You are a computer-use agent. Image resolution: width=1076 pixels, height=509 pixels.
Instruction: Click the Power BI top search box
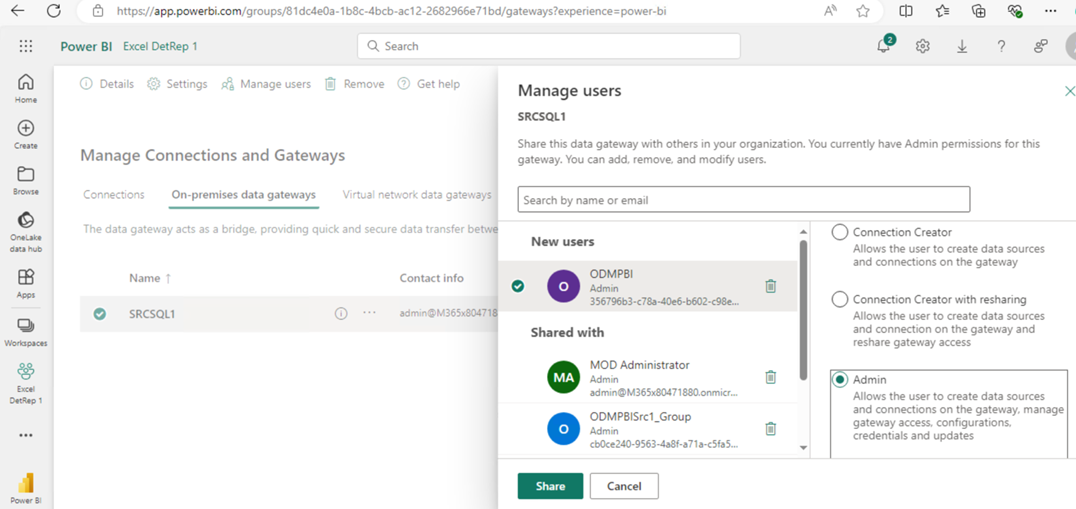549,46
